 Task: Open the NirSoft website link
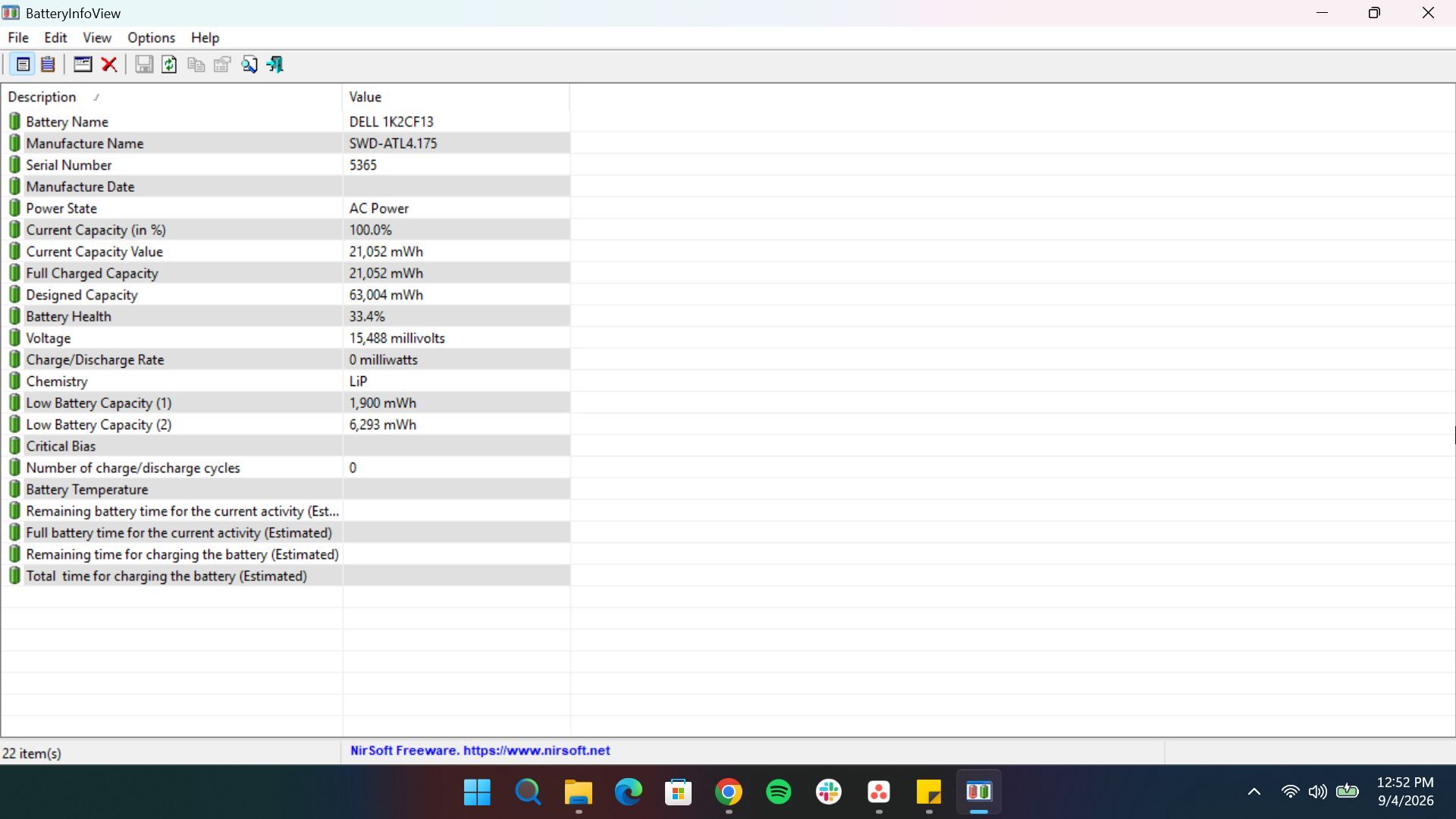pos(480,751)
